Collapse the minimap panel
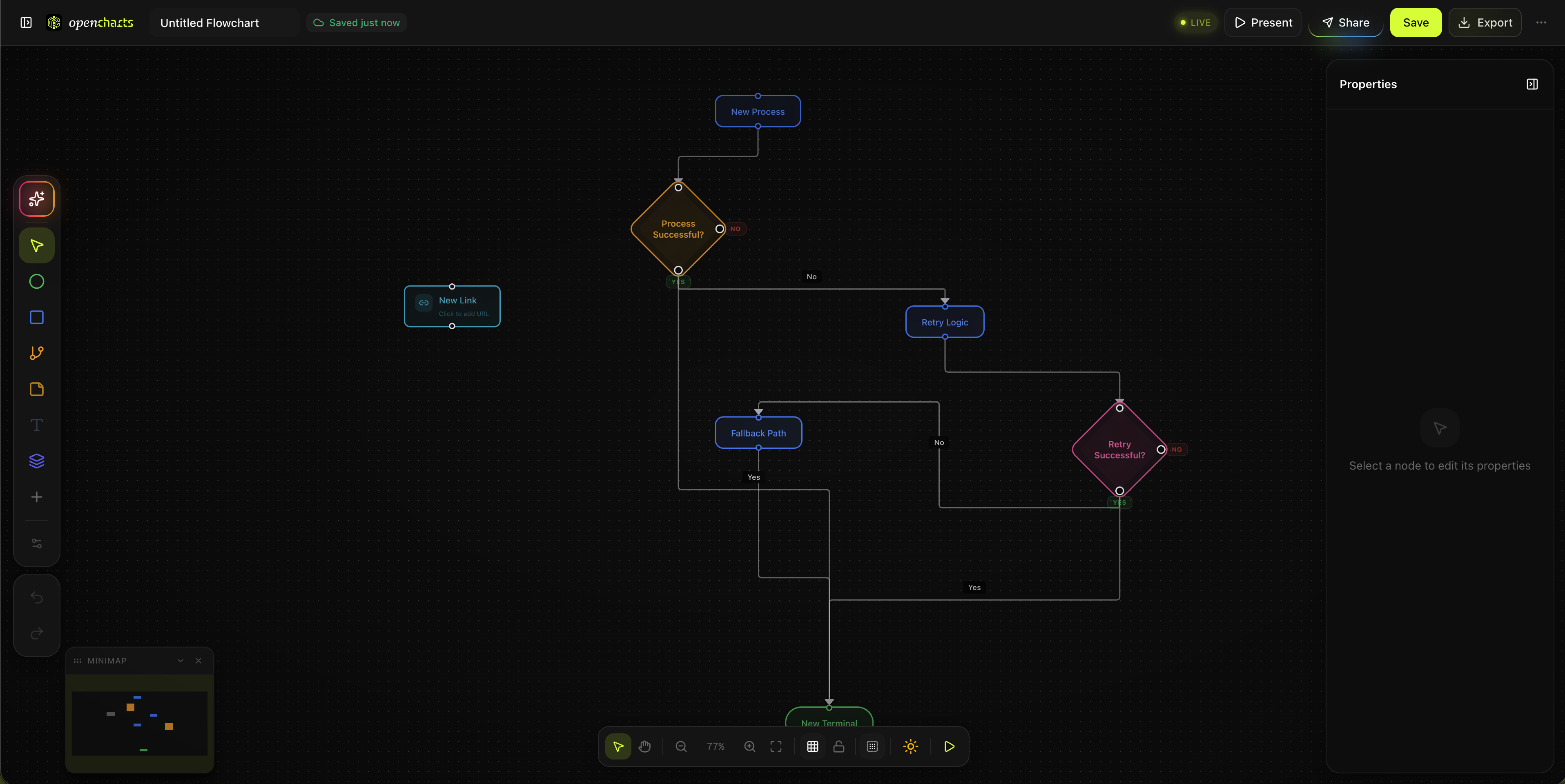The height and width of the screenshot is (784, 1565). 180,660
